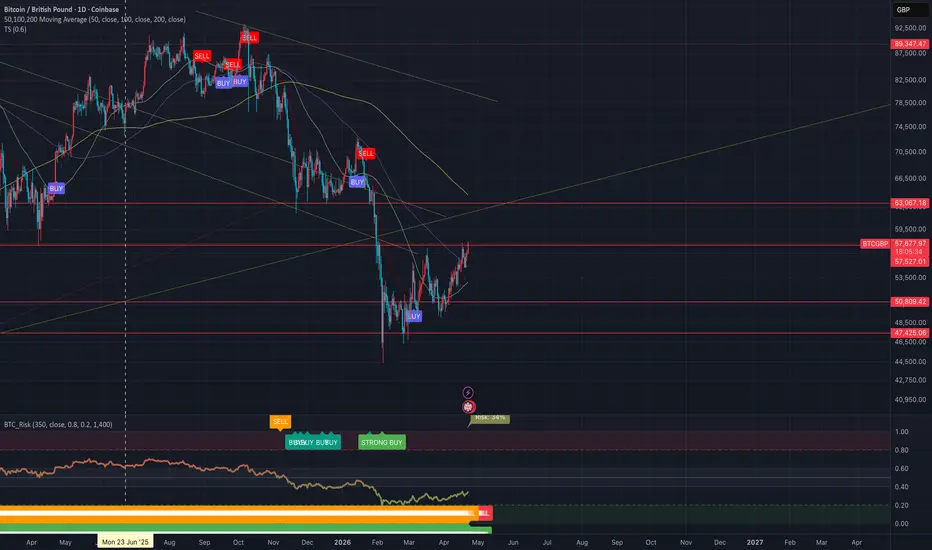The height and width of the screenshot is (550, 932).
Task: Click the 0.80 risk scale value
Action: (902, 450)
